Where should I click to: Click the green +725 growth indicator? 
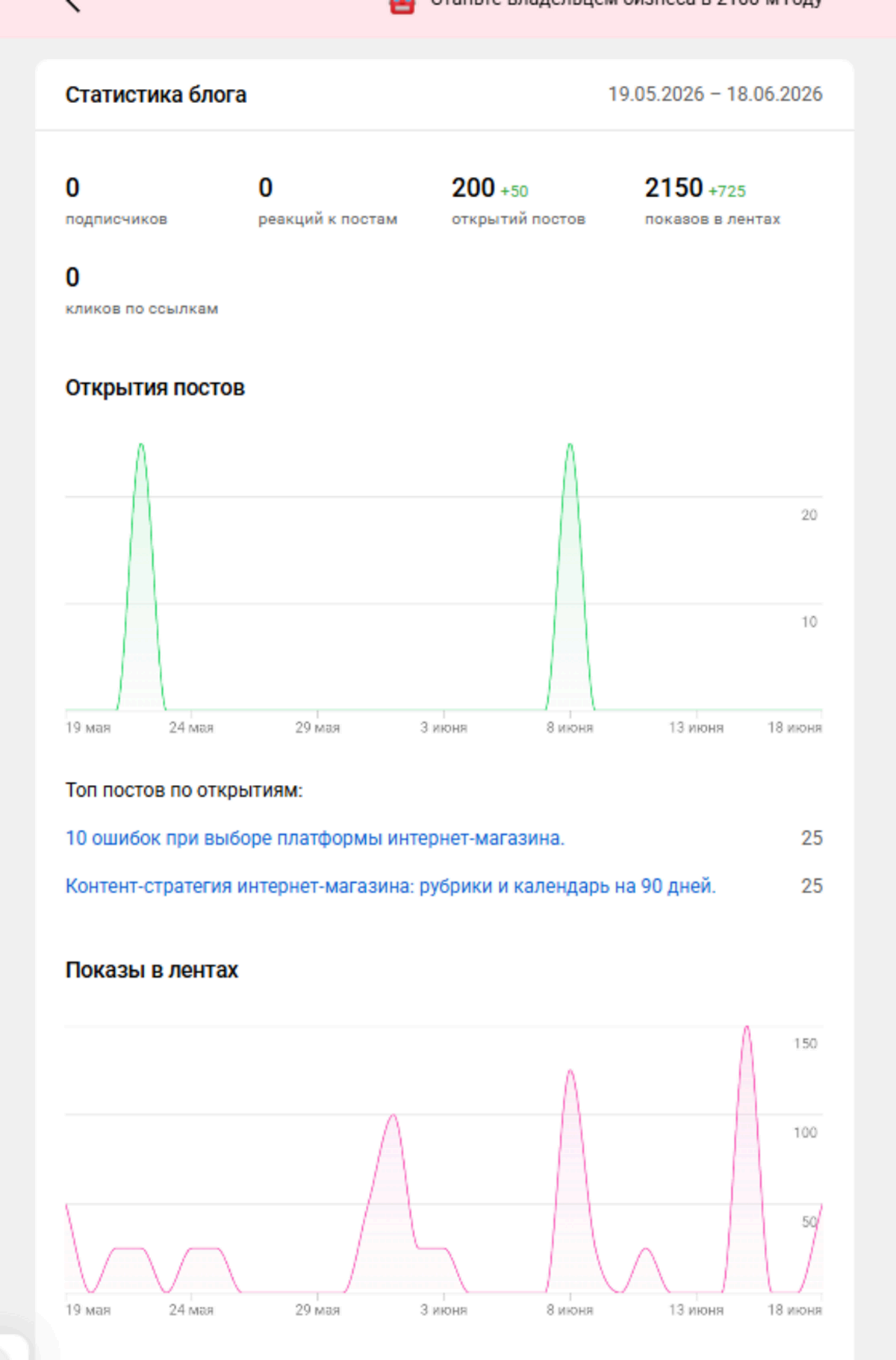click(x=727, y=191)
